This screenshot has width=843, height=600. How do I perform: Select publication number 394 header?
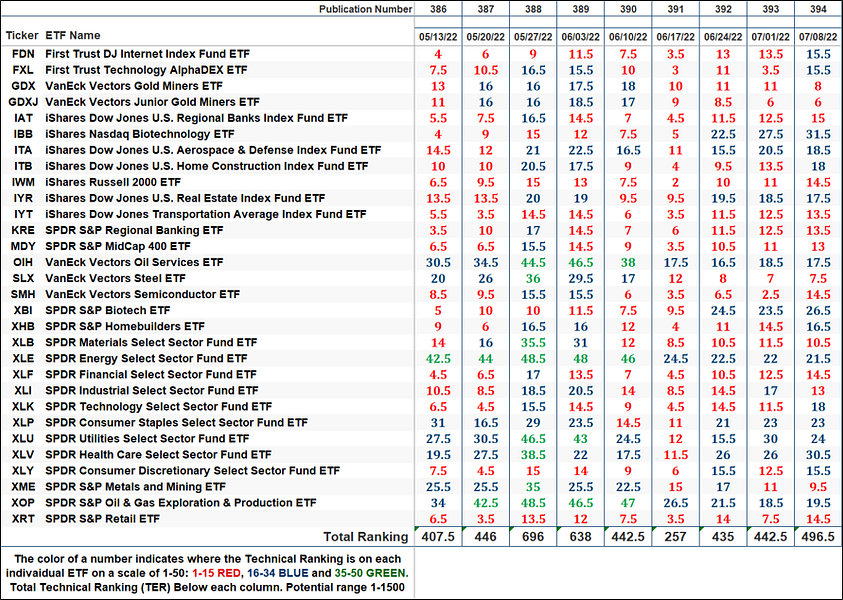[818, 9]
